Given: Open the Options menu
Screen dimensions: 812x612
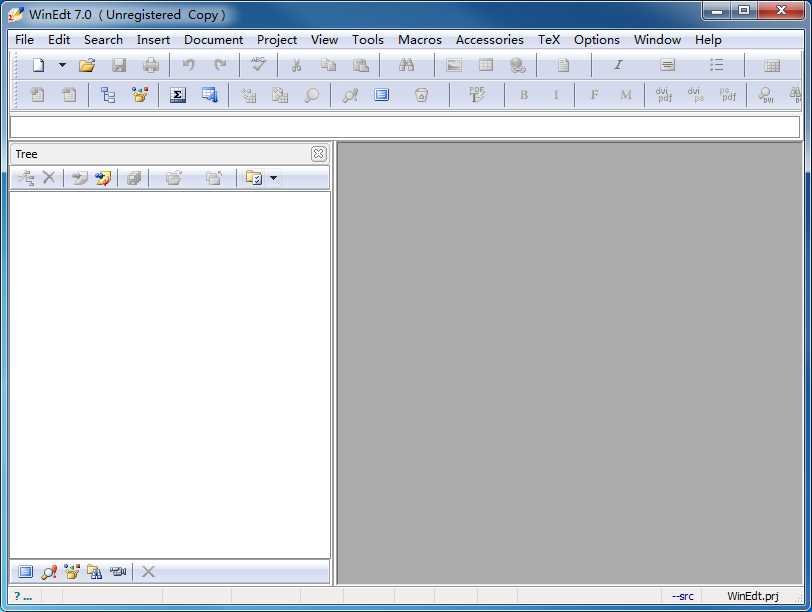Looking at the screenshot, I should (597, 40).
